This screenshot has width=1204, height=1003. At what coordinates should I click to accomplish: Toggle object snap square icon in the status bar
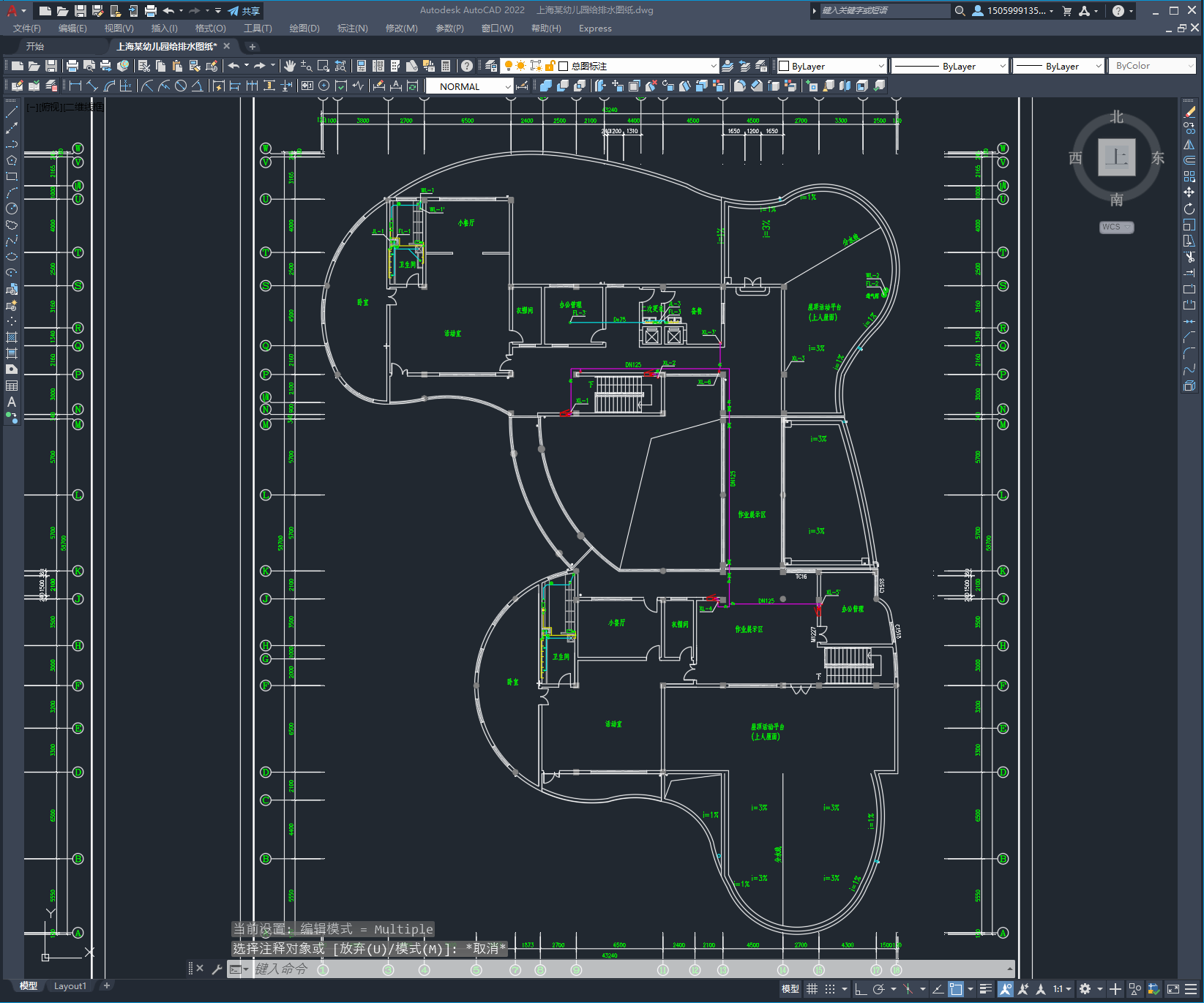pos(956,989)
